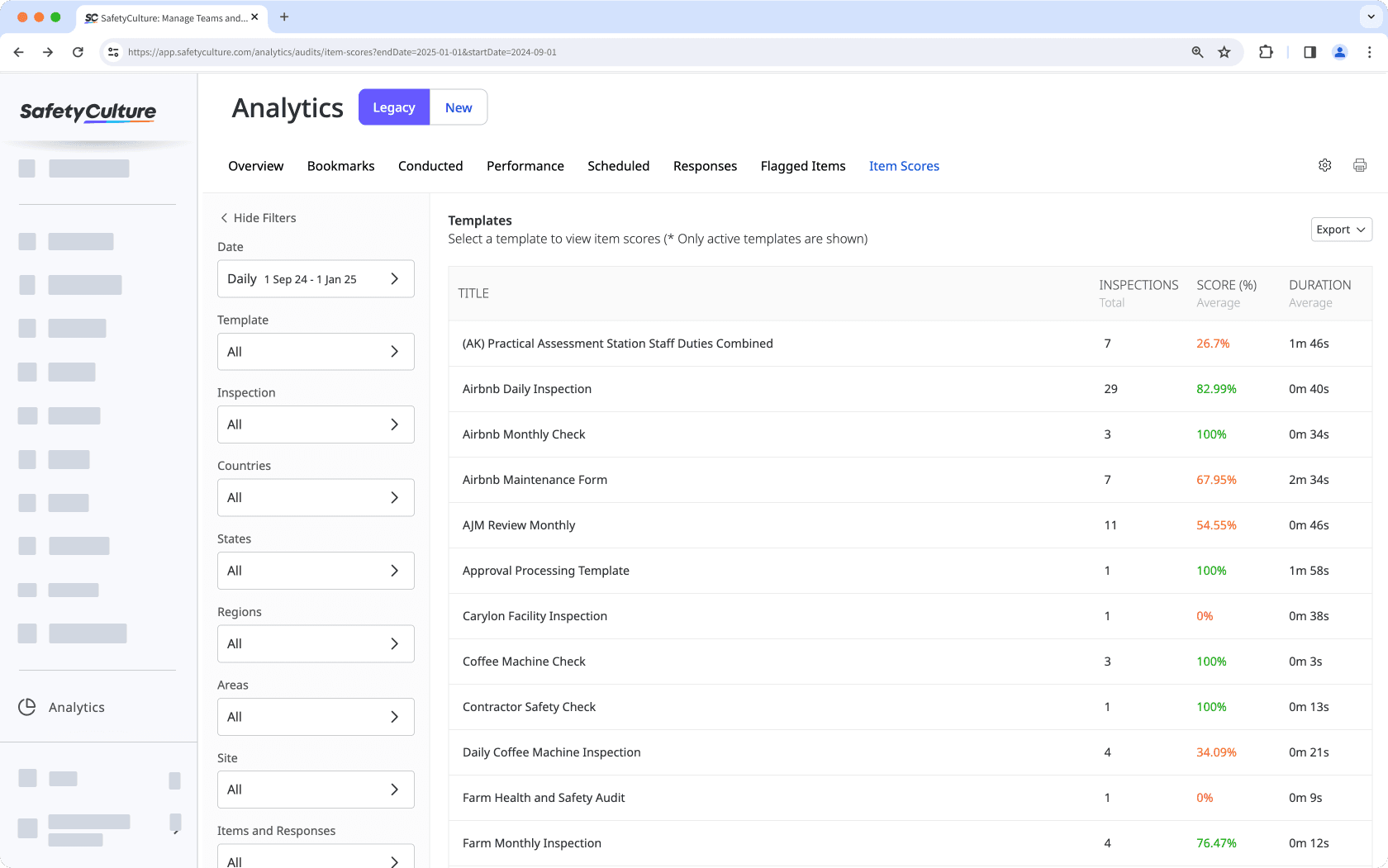Reload the page using the refresh icon
The height and width of the screenshot is (868, 1388).
pos(78,52)
